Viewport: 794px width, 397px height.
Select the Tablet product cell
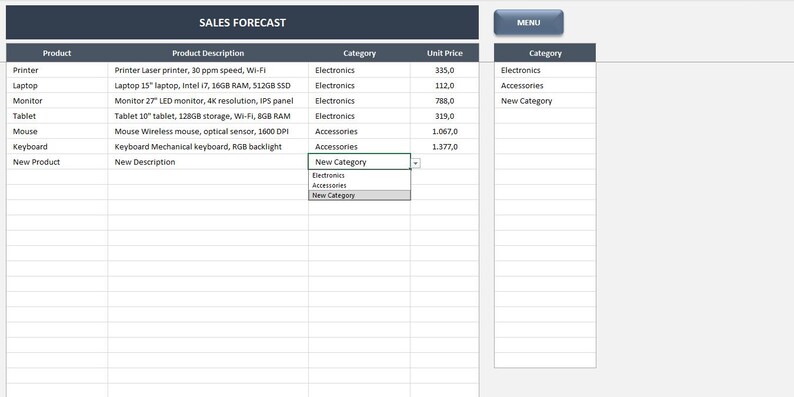coord(57,116)
